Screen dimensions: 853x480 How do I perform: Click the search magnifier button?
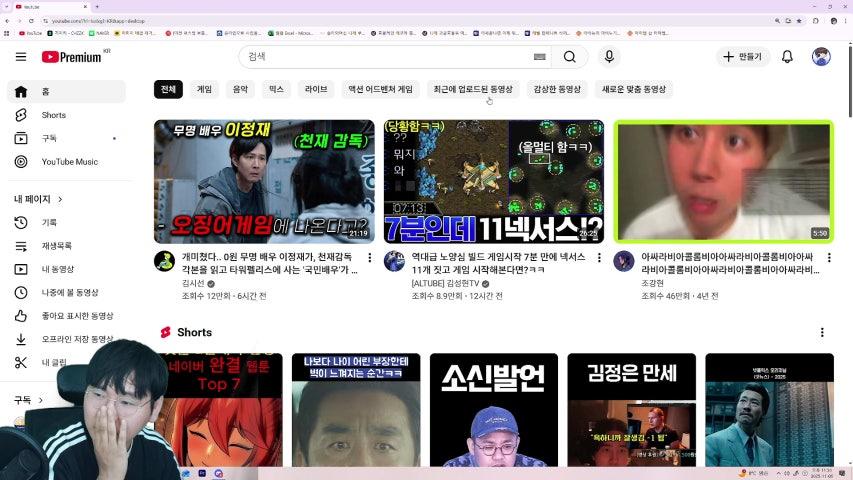click(x=569, y=57)
